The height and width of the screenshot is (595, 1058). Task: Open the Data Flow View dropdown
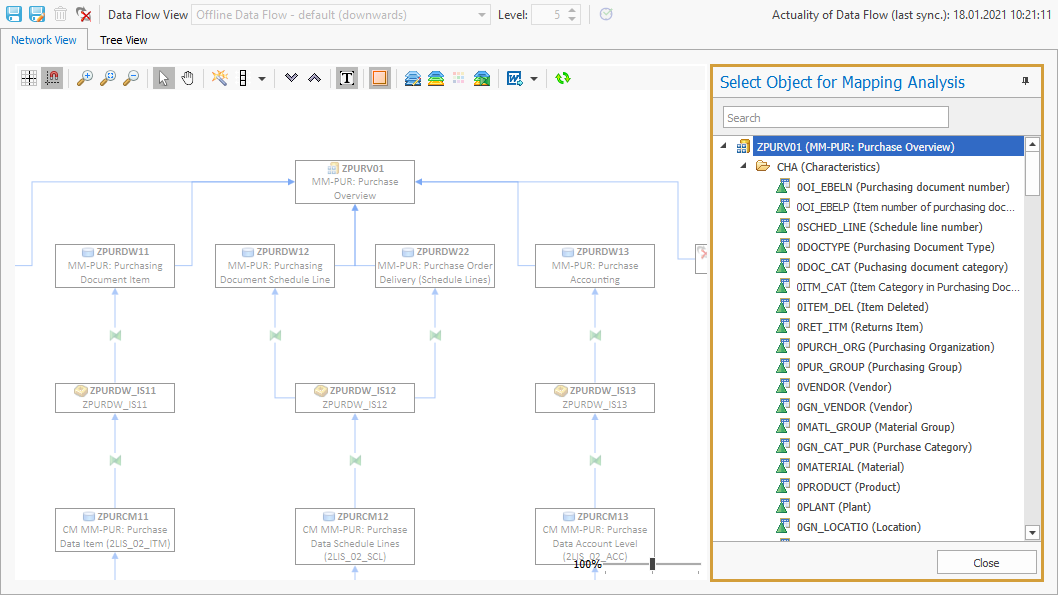pyautogui.click(x=483, y=15)
